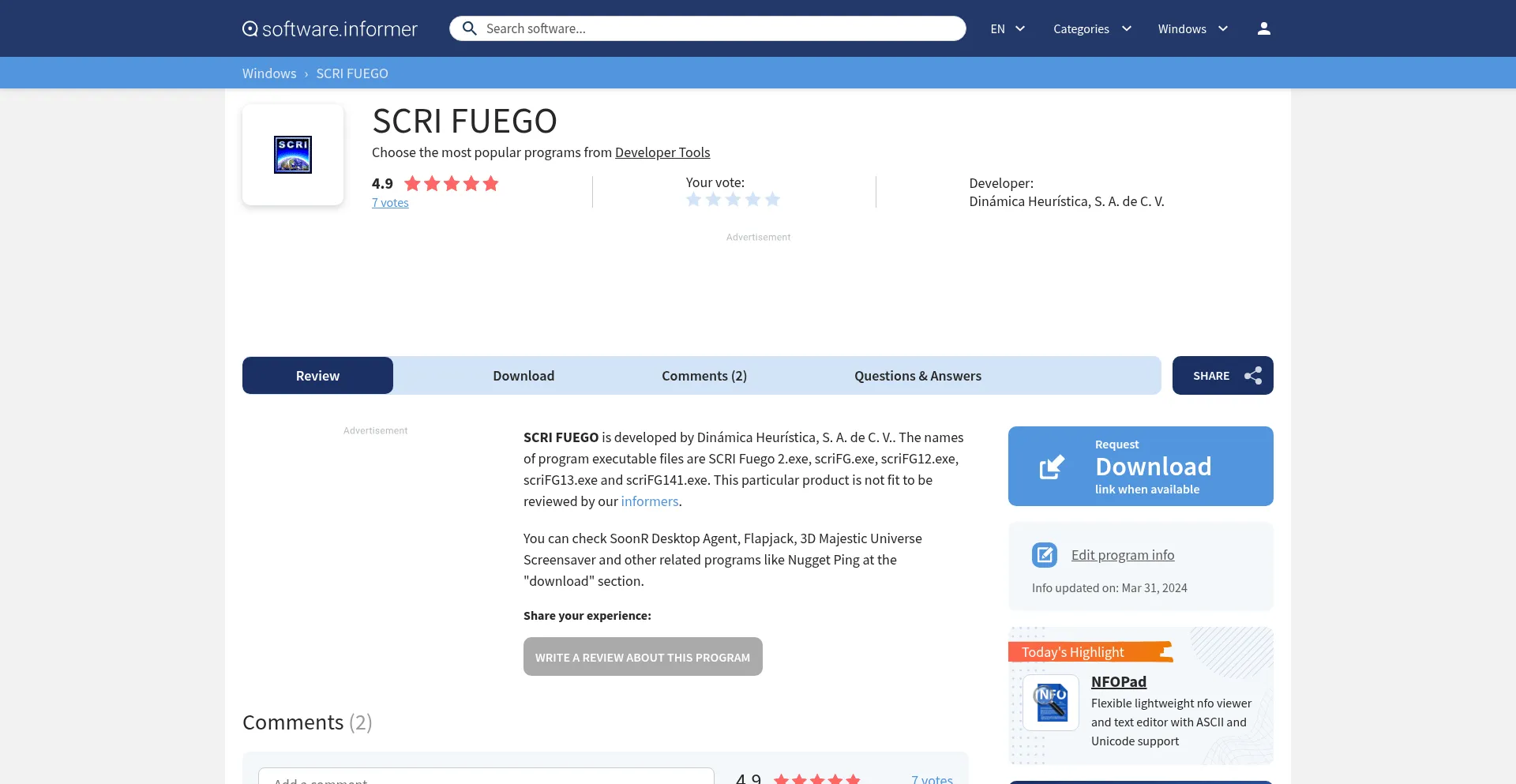Click the Request Download arrow icon

[1052, 467]
